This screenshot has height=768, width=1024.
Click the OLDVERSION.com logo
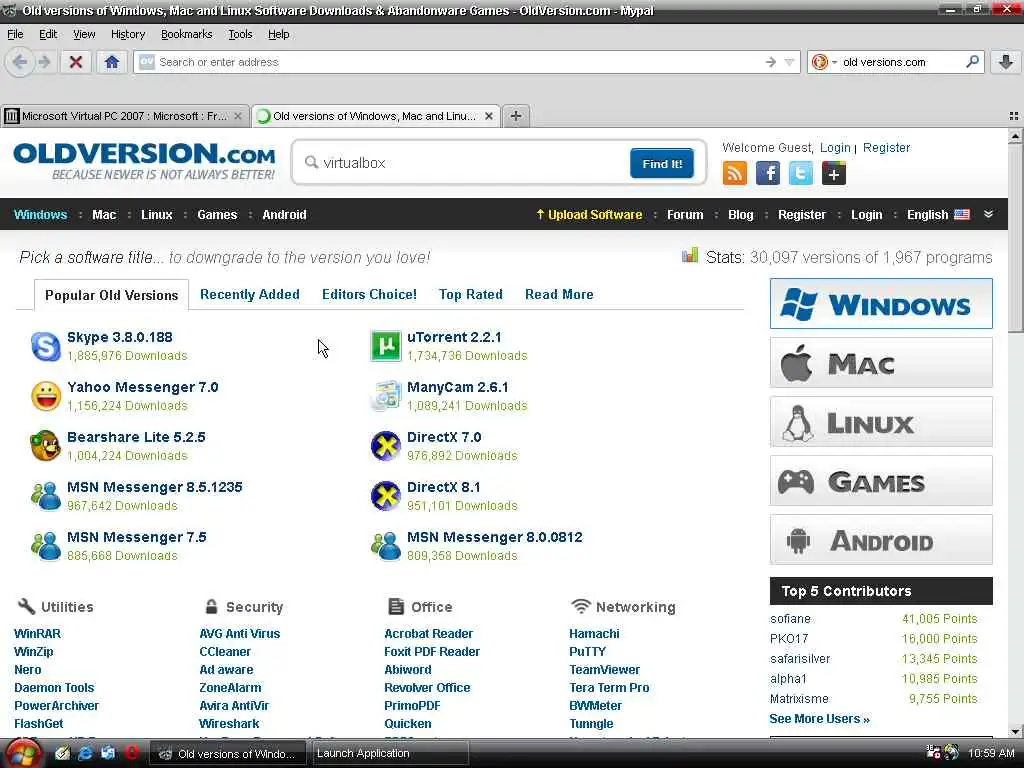(x=144, y=161)
